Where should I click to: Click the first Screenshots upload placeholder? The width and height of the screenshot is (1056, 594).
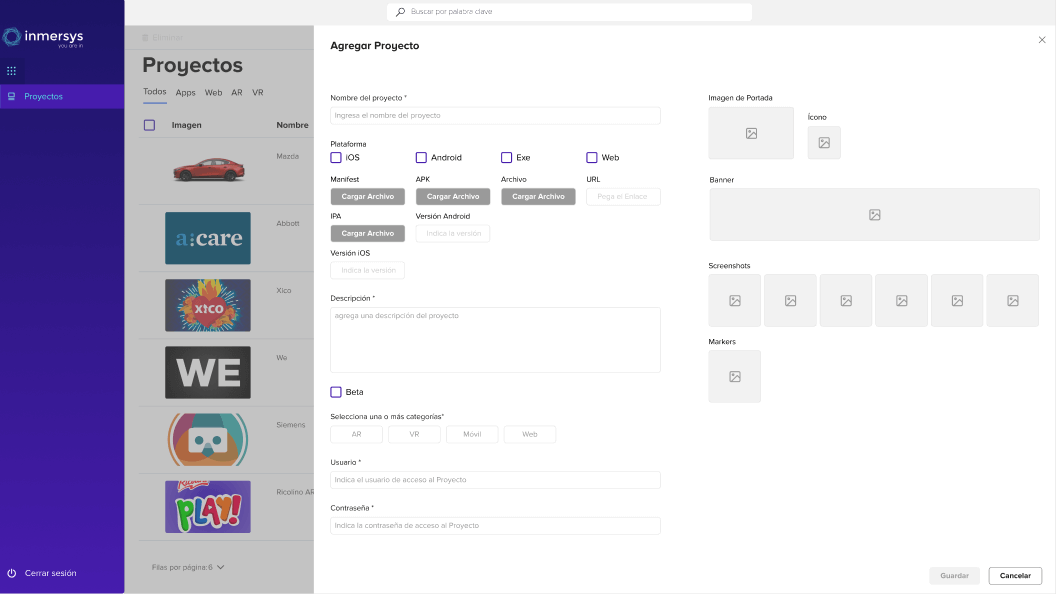(734, 300)
